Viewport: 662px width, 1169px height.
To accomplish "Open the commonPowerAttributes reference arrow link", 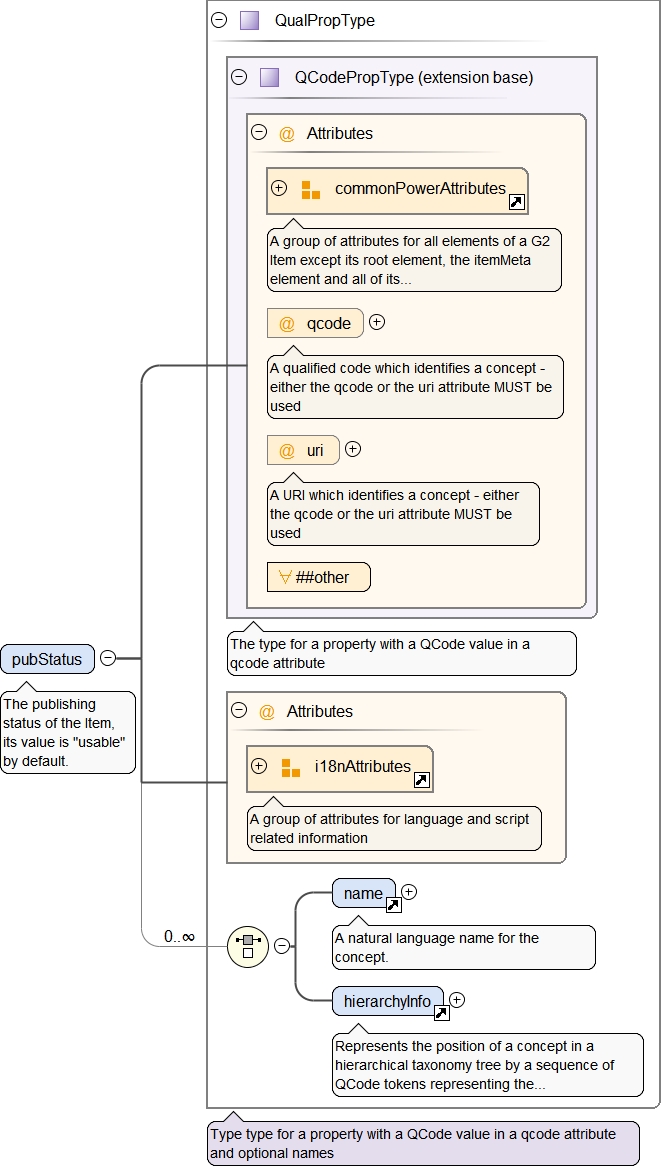I will pyautogui.click(x=516, y=203).
